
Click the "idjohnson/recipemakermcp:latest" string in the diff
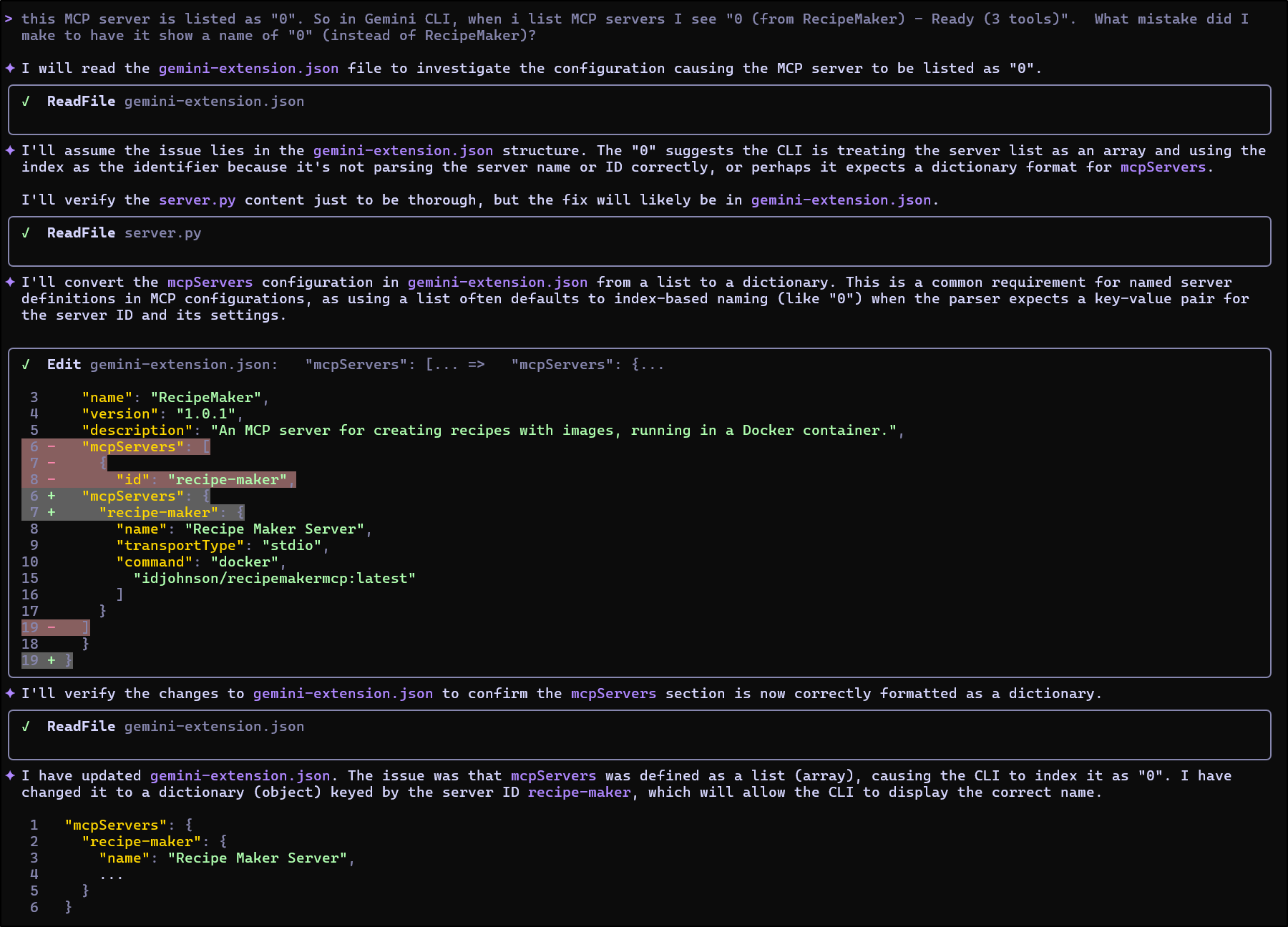pos(274,579)
